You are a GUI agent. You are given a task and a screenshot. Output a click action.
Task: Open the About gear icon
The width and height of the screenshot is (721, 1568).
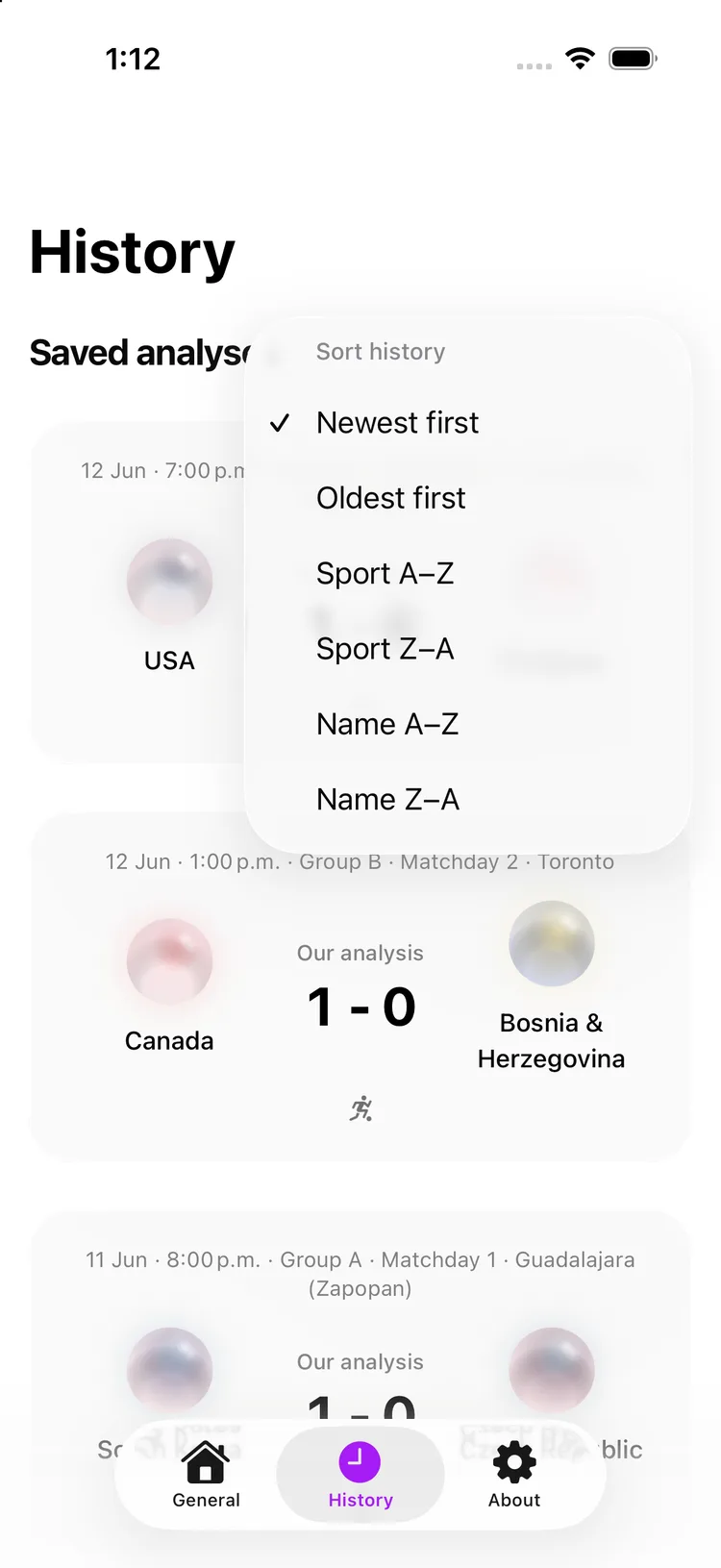(x=514, y=1462)
